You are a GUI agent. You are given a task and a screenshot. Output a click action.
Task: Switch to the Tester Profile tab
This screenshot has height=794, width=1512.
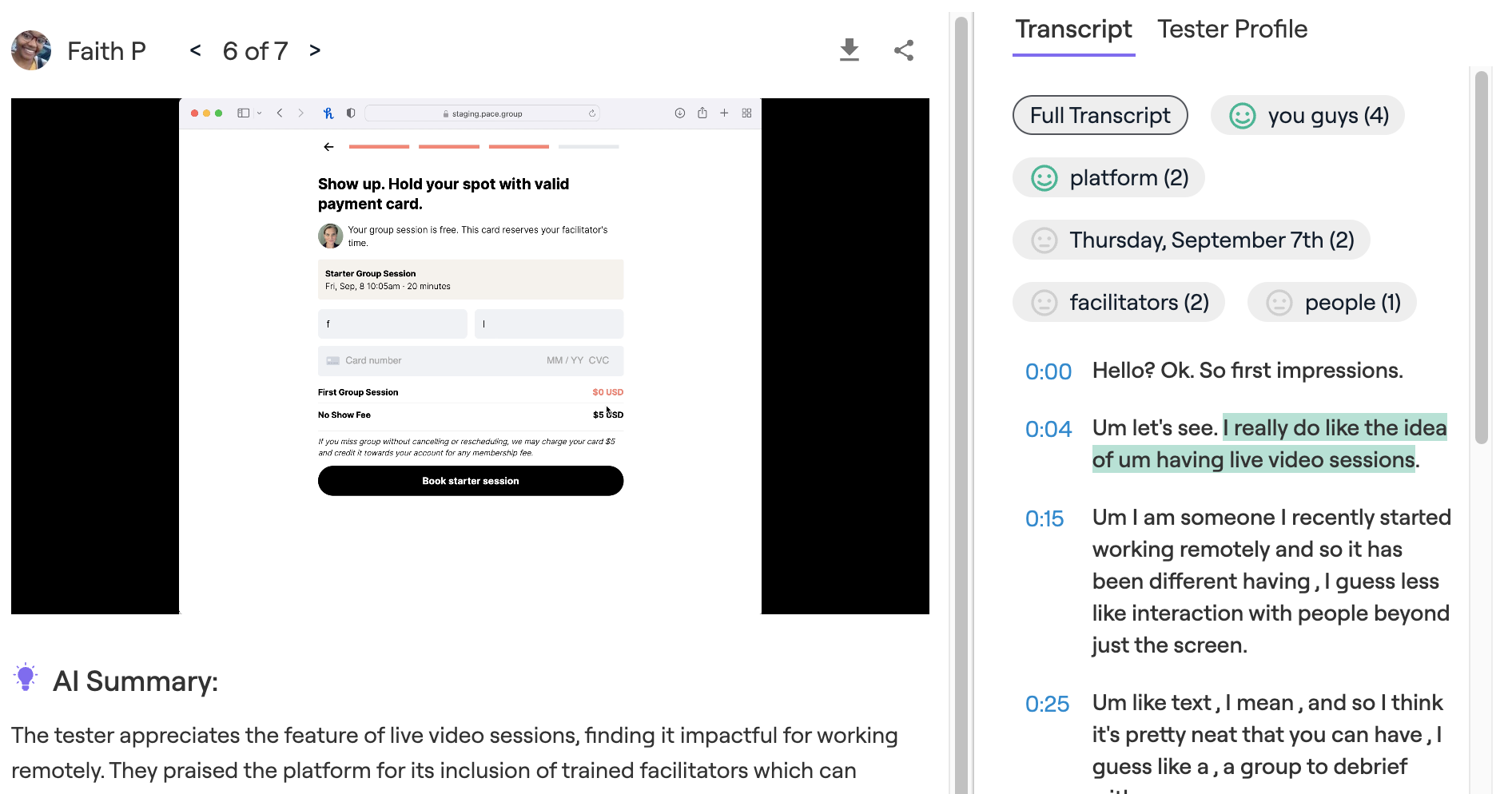coord(1232,29)
